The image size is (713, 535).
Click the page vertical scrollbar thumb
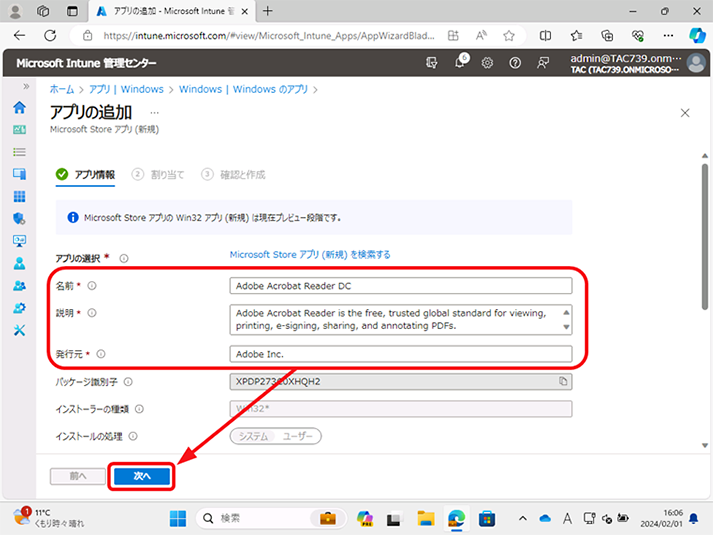click(x=705, y=236)
